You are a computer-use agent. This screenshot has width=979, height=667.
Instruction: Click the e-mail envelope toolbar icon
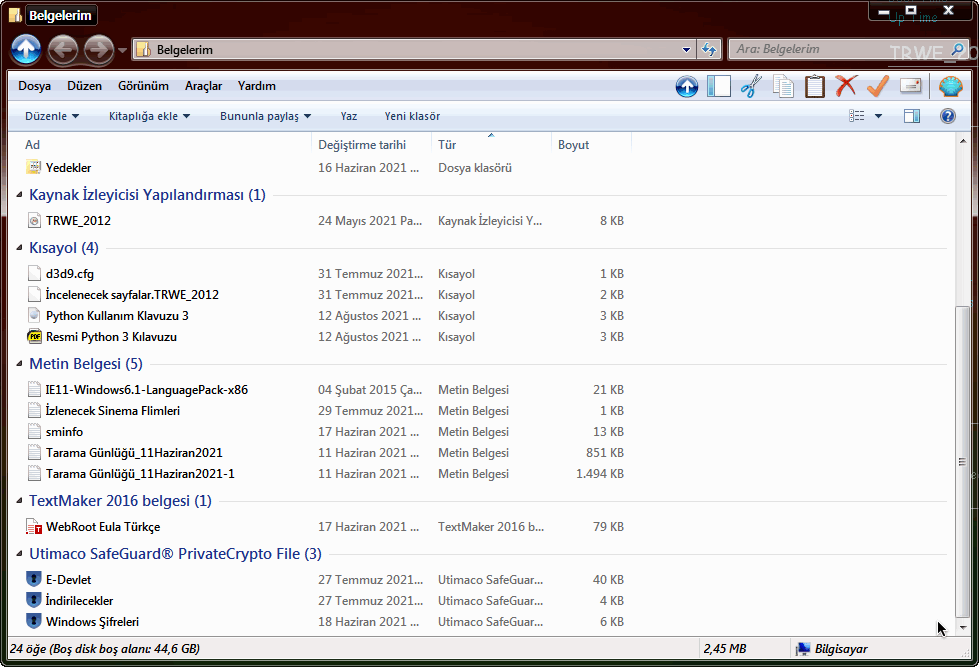pos(911,86)
